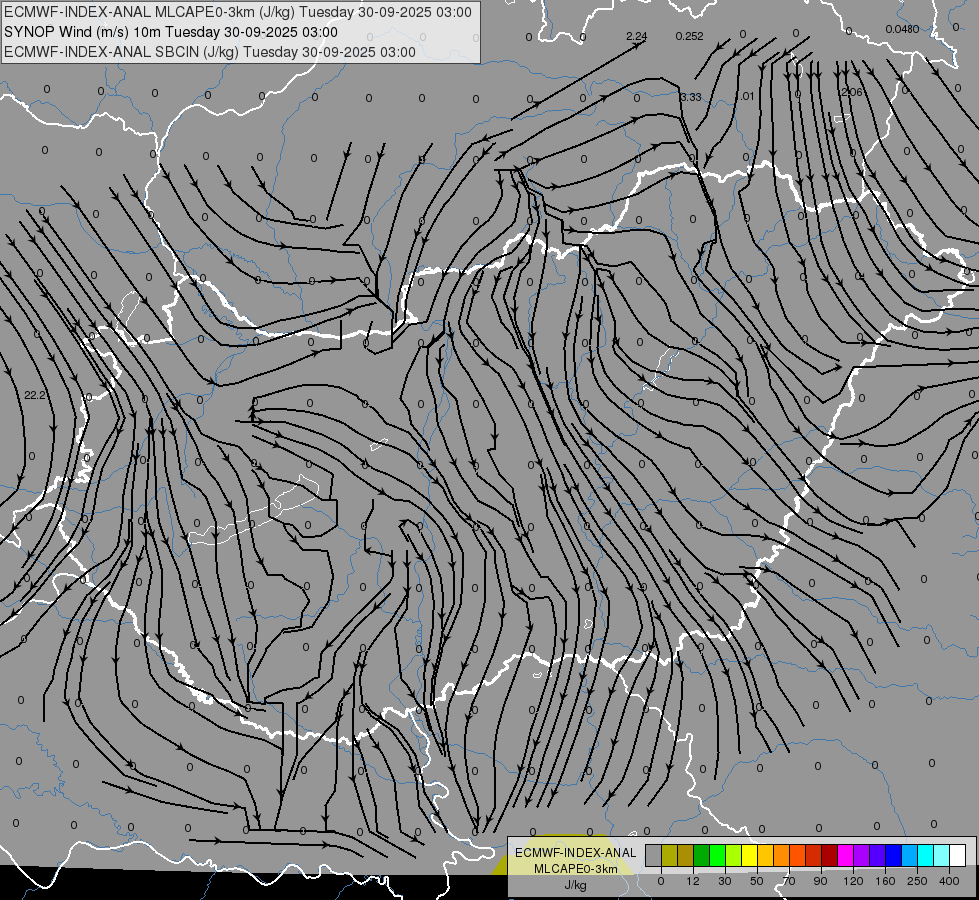Select legend tick label 400
The image size is (979, 900).
tap(949, 881)
